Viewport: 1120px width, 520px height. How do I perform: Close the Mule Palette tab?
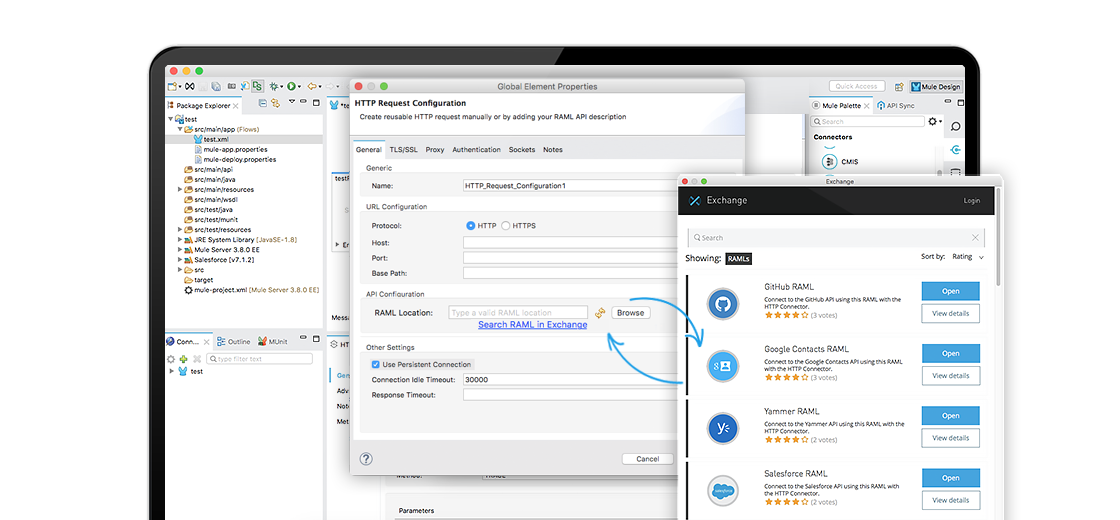(866, 106)
